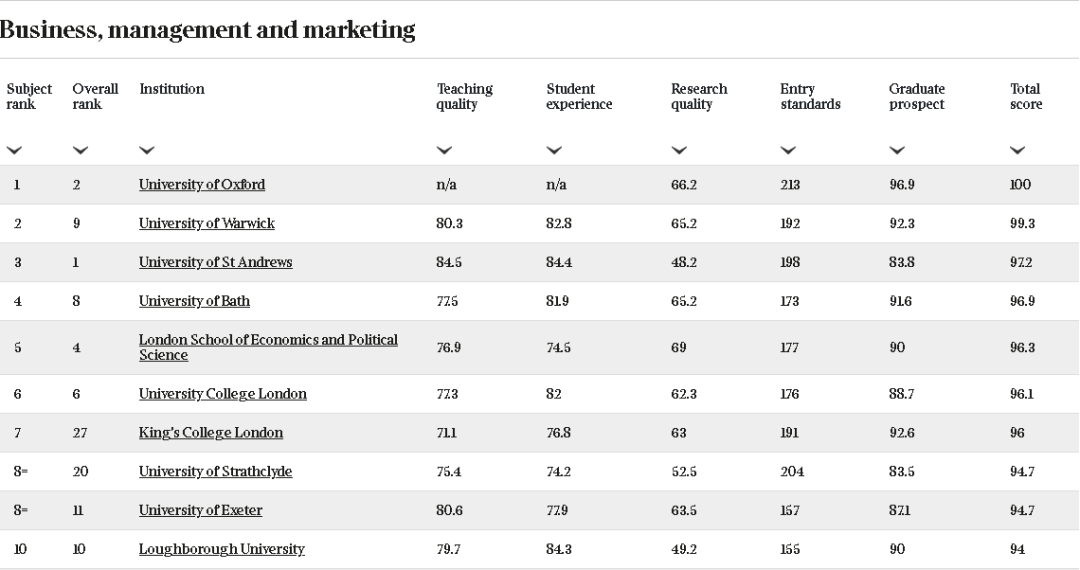Click the Teaching quality sort arrow
Viewport: 1080px width, 570px height.
444,150
